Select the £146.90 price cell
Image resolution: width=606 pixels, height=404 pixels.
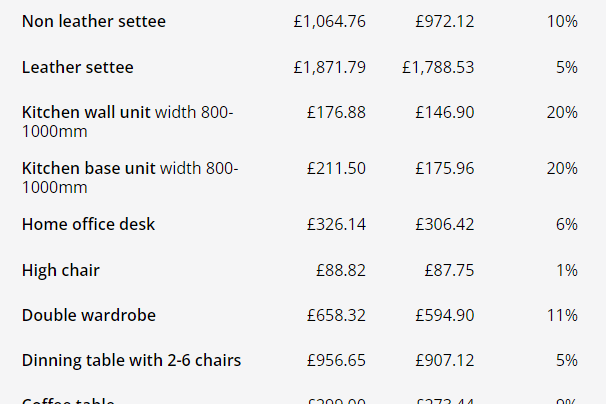[x=445, y=112]
